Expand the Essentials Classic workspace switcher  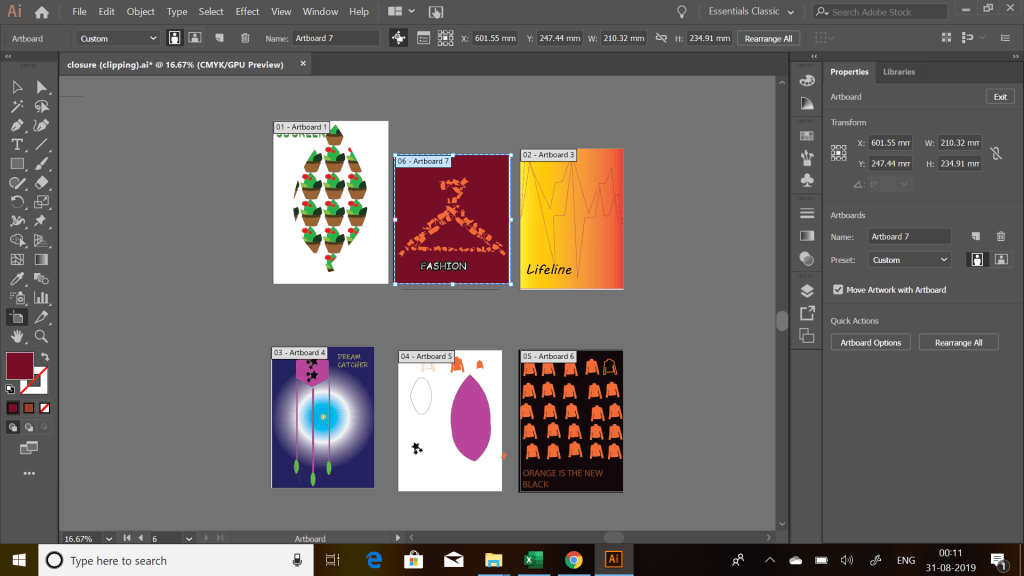pos(751,12)
